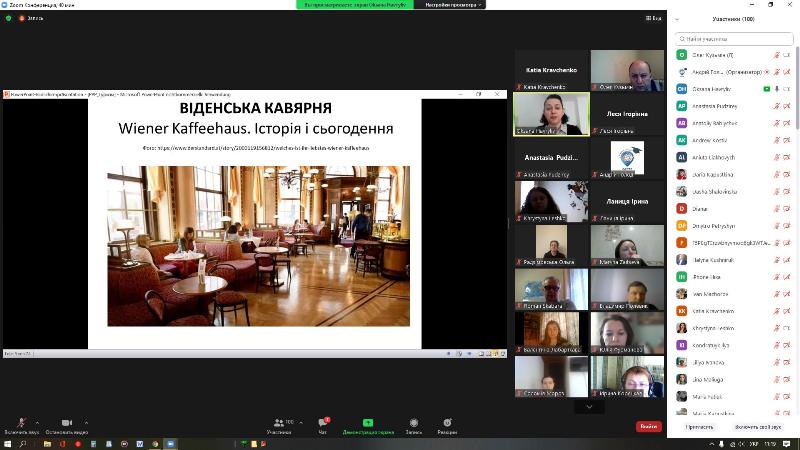Image resolution: width=800 pixels, height=450 pixels.
Task: Click the Find participant search field
Action: coord(734,39)
